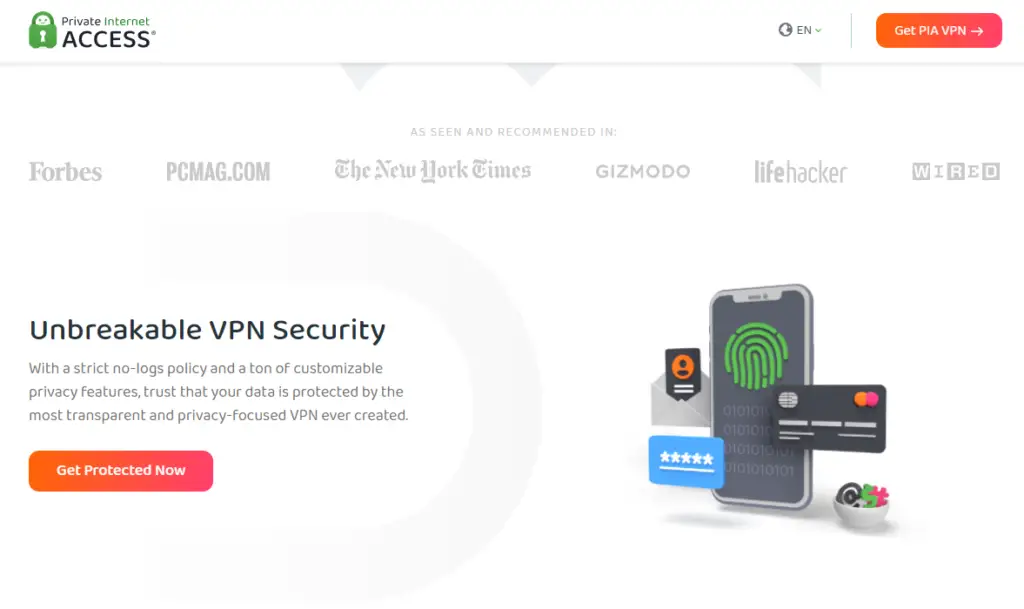Image resolution: width=1024 pixels, height=609 pixels.
Task: Click the green fingerprint on the phone
Action: (756, 356)
